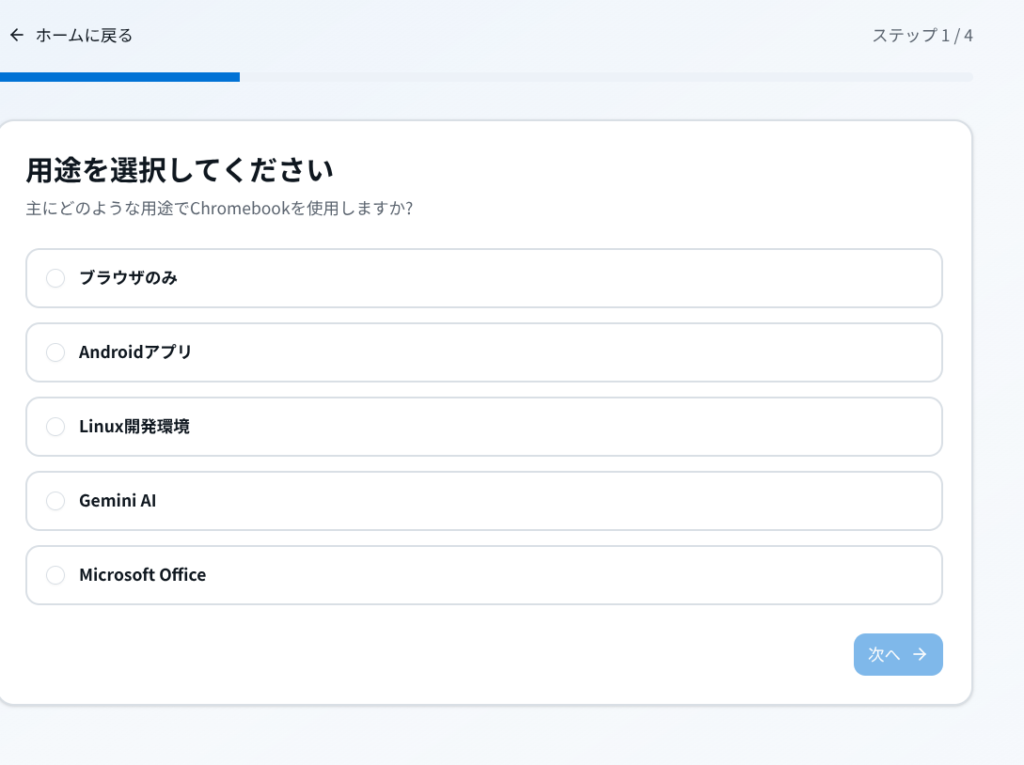Image resolution: width=1024 pixels, height=765 pixels.
Task: Click the ステップ 1 / 4 step indicator
Action: [x=922, y=36]
